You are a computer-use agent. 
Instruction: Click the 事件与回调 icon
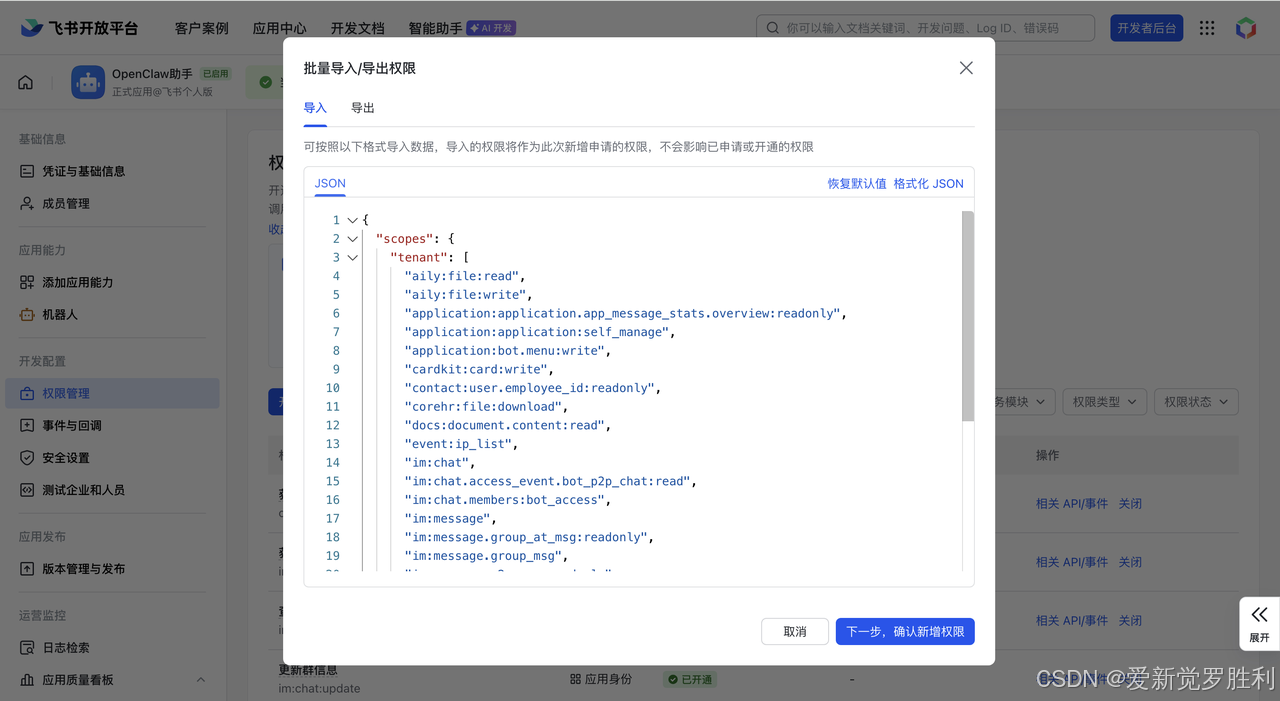point(27,425)
